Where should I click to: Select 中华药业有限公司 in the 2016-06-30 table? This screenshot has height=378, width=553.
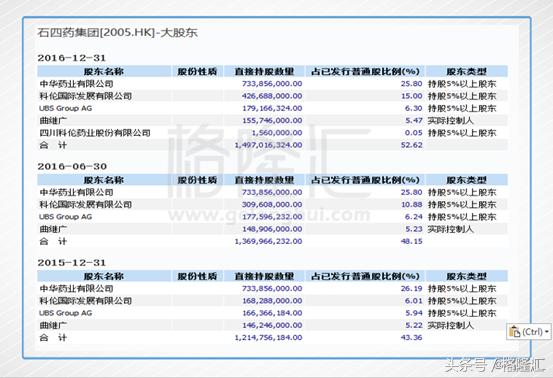77,193
